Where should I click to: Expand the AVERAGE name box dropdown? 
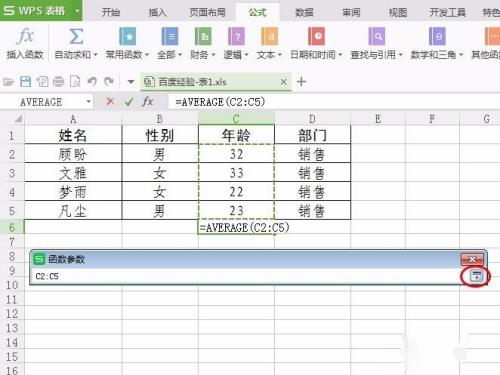[89, 101]
